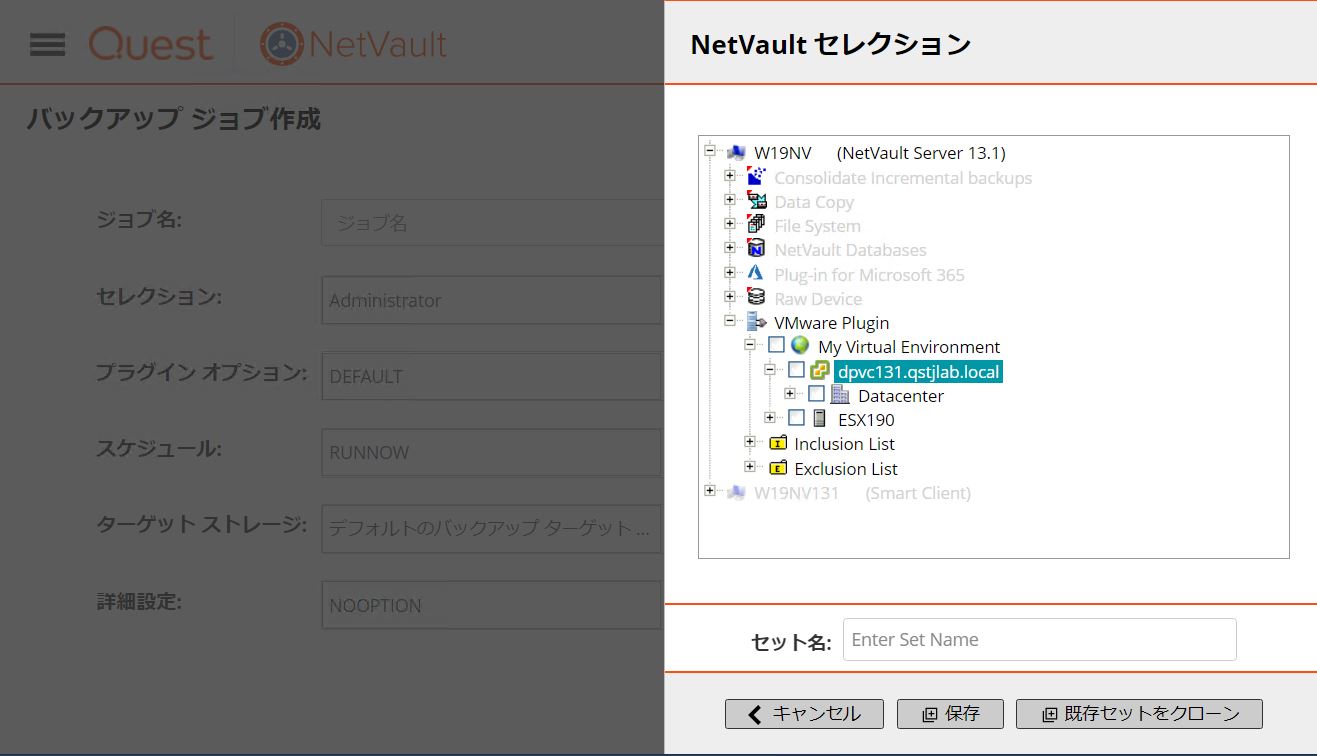Click the NetVault Databases label
Screen dimensions: 1317x756
850,250
